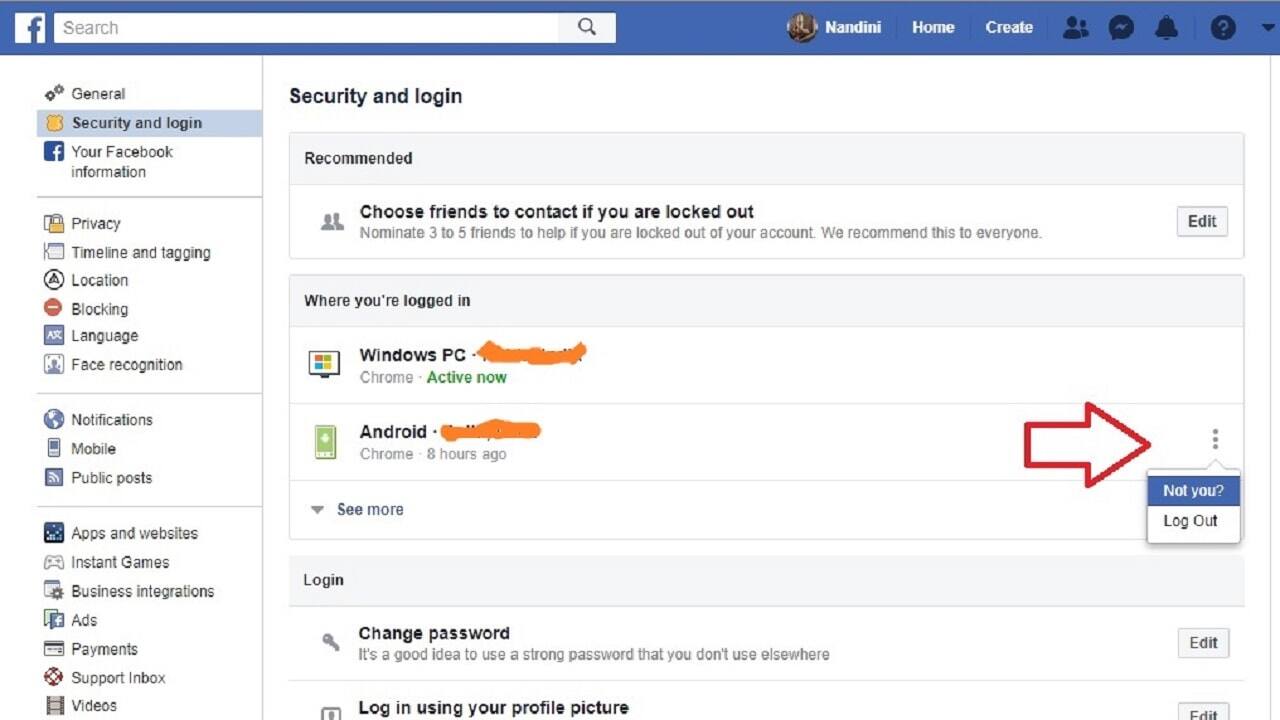Open Apps and websites settings
Viewport: 1280px width, 720px height.
pos(134,534)
